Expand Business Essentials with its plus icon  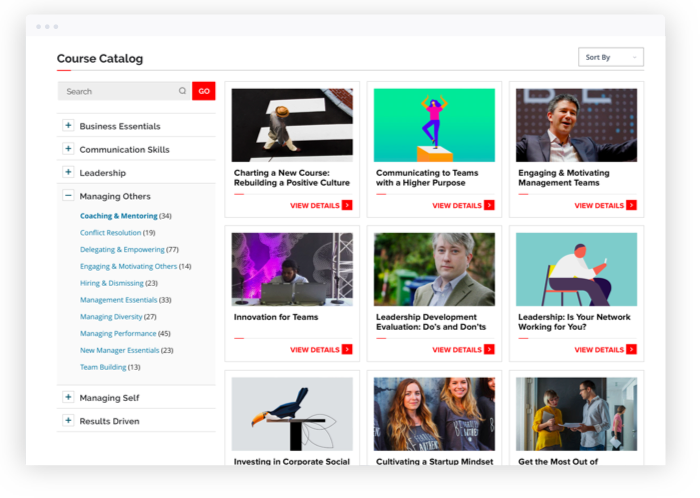click(68, 125)
